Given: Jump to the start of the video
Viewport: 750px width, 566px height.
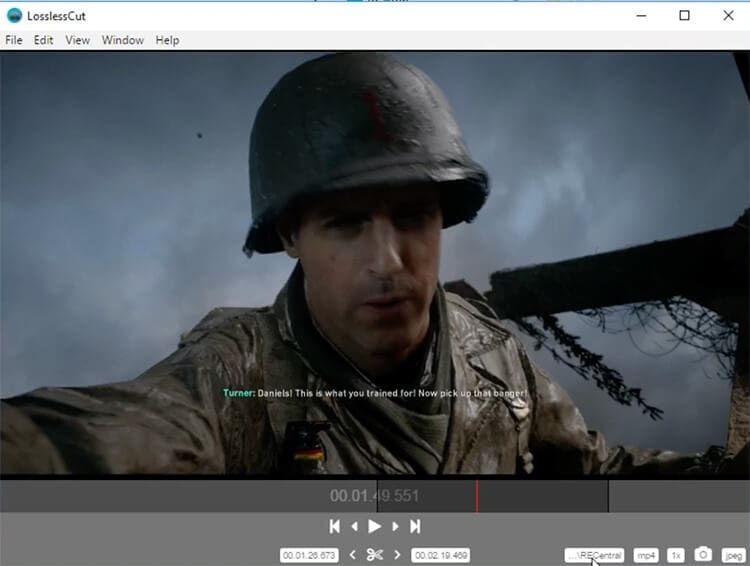Looking at the screenshot, I should coord(335,526).
